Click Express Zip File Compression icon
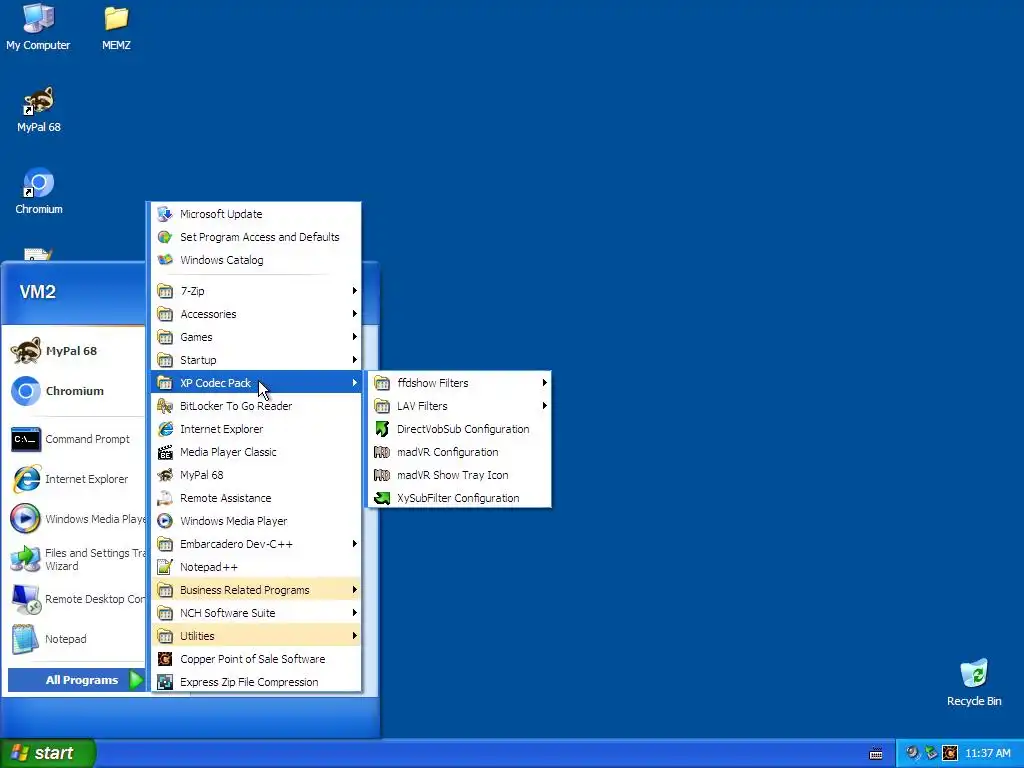The height and width of the screenshot is (768, 1024). click(x=165, y=682)
